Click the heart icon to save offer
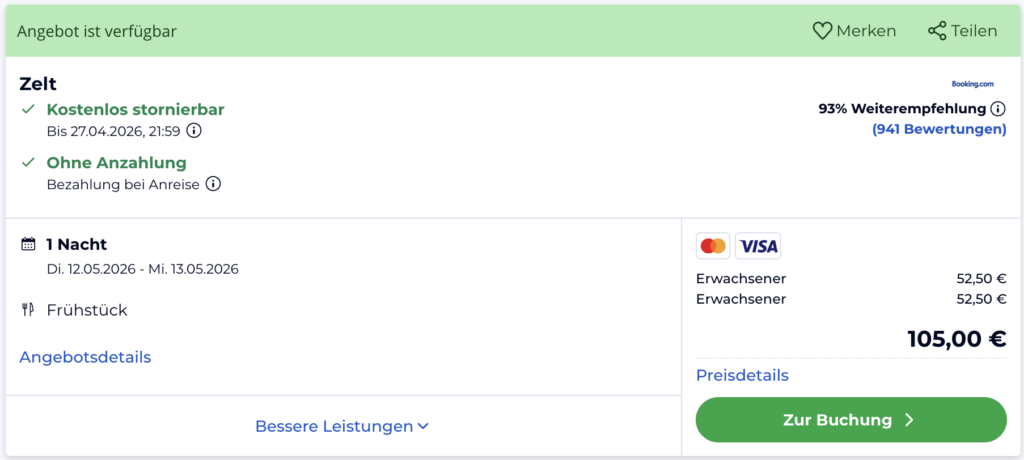Image resolution: width=1024 pixels, height=460 pixels. click(822, 31)
